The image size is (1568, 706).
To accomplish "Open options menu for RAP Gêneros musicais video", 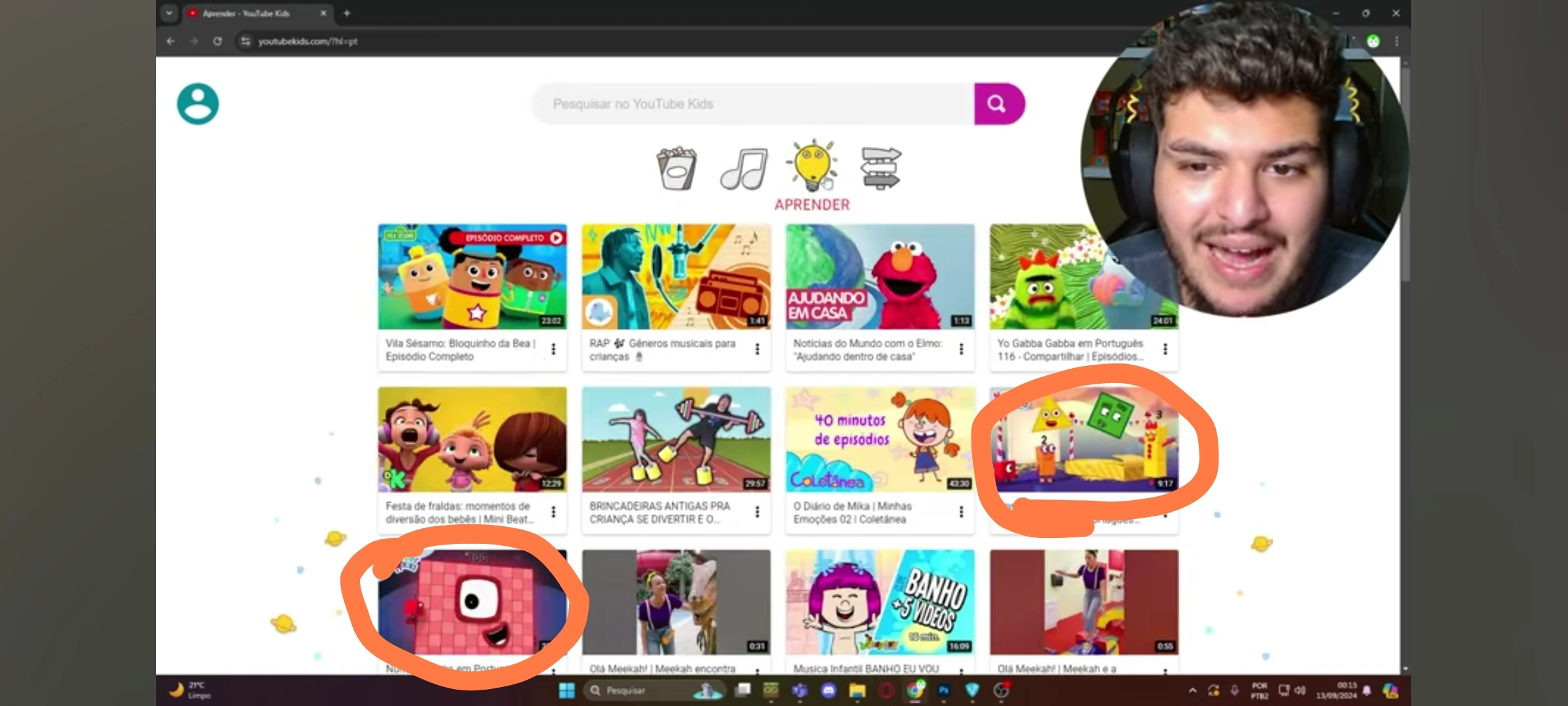I will [x=757, y=349].
